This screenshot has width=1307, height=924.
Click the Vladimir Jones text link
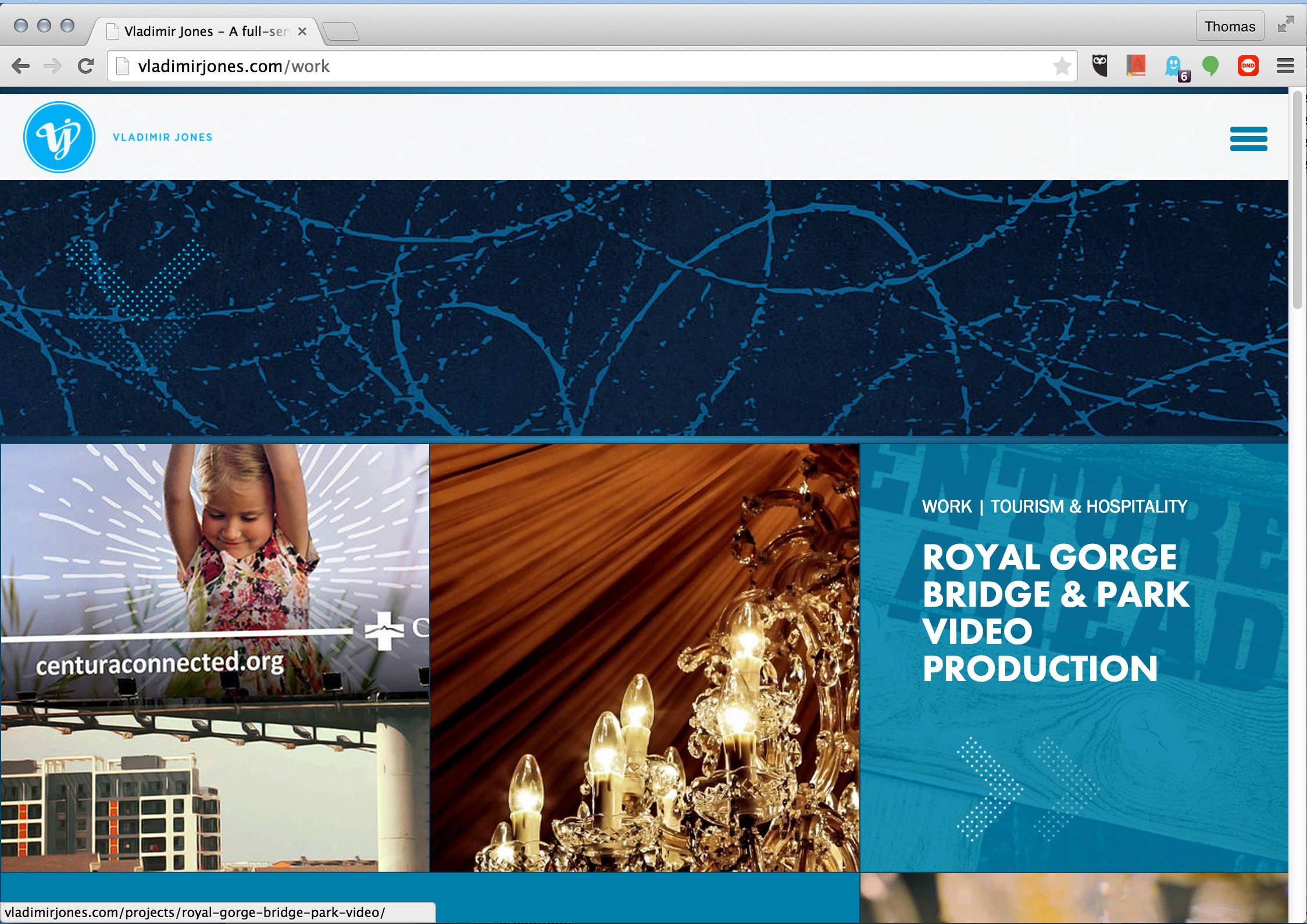coord(163,138)
